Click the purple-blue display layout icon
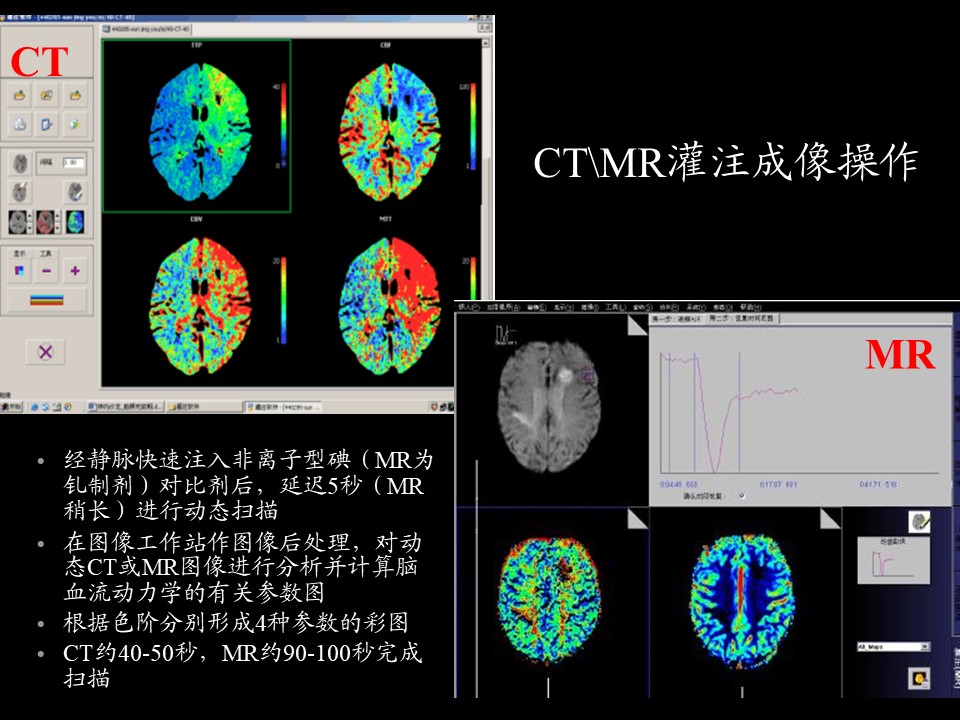Image resolution: width=960 pixels, height=720 pixels. pos(20,271)
